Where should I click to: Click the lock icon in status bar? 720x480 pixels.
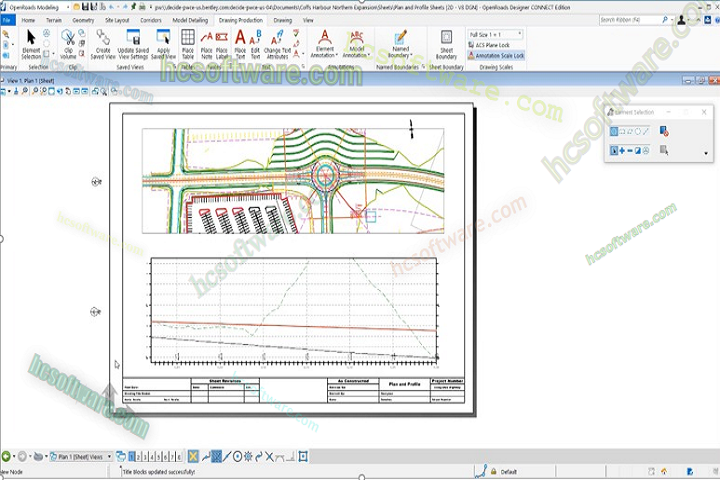[494, 471]
